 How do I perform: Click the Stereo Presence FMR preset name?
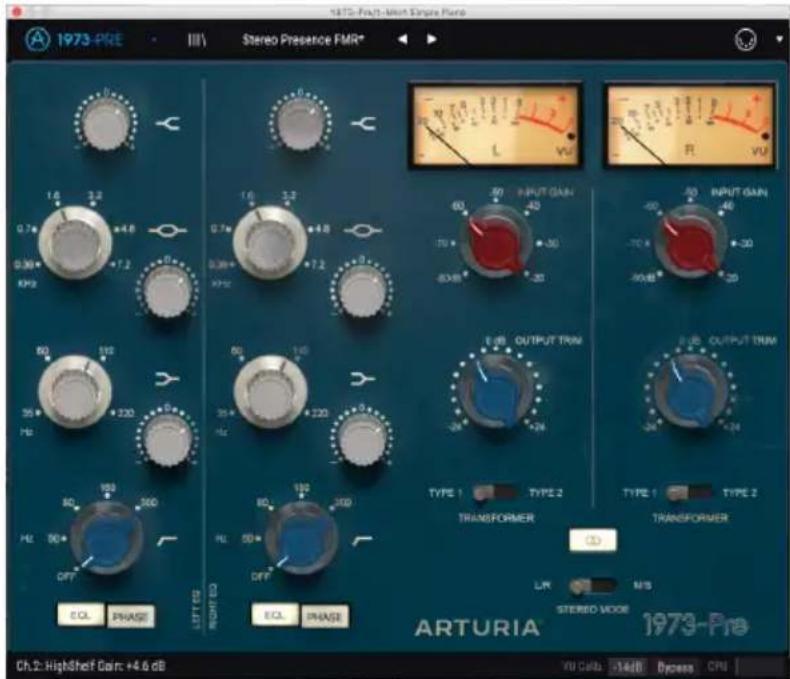(303, 40)
